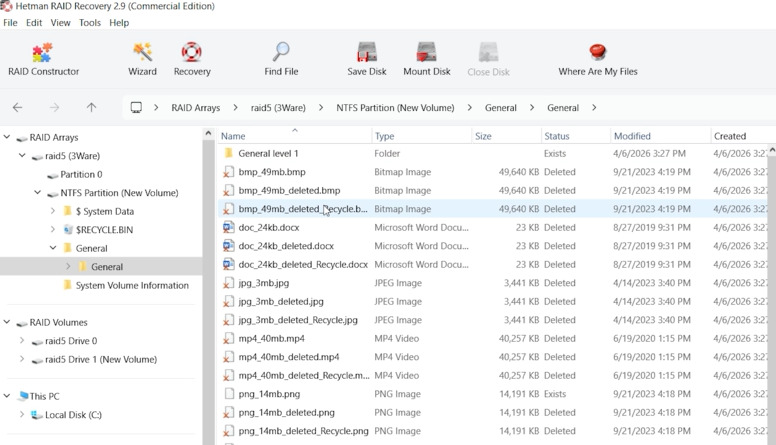Viewport: 776px width, 445px height.
Task: Select the file doc_24kb_deleted_Recycle.docx
Action: 303,265
